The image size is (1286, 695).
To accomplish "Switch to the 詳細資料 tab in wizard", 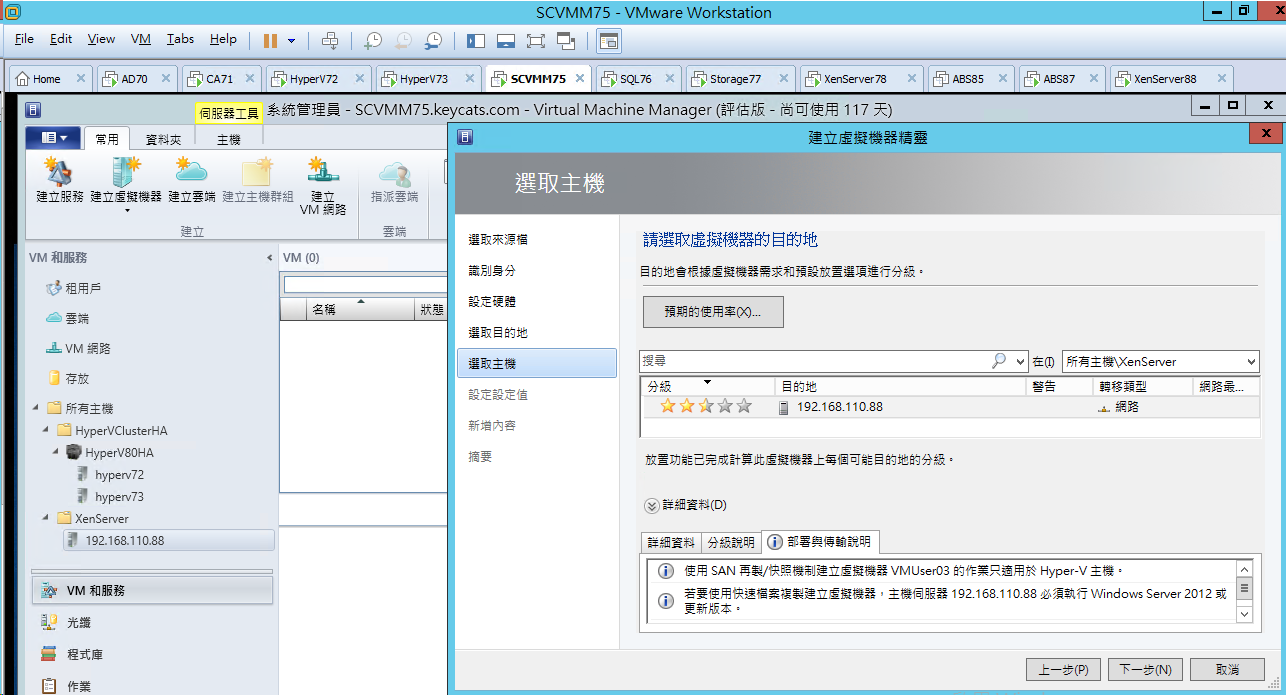I will tap(671, 543).
